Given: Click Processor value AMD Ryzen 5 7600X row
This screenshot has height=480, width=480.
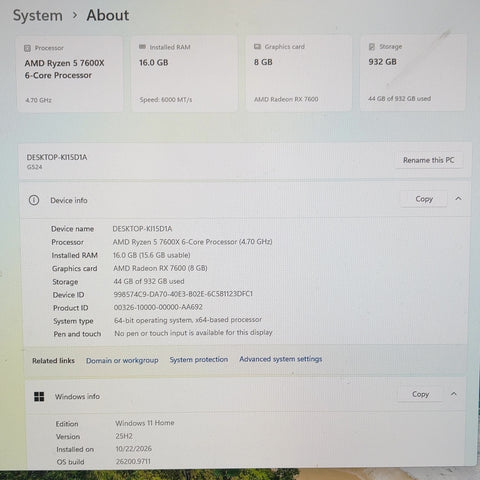Looking at the screenshot, I should click(192, 242).
